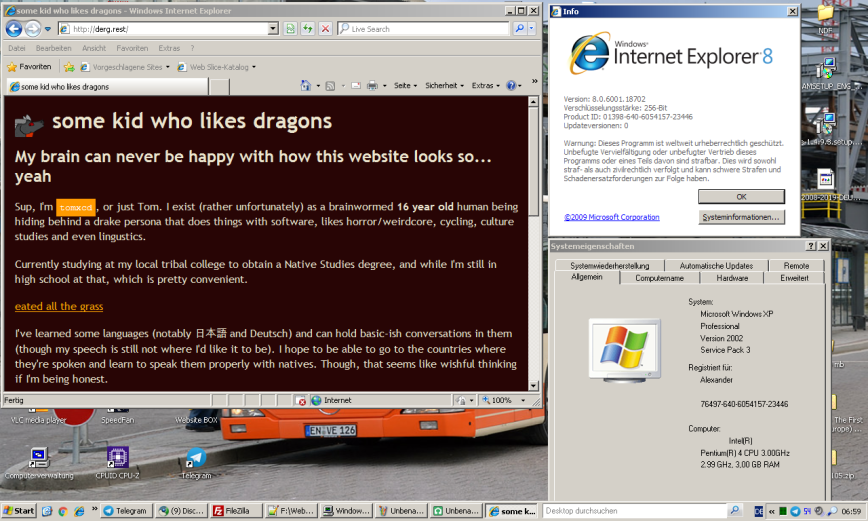The height and width of the screenshot is (521, 868).
Task: Click the Print icon in command bar
Action: coord(371,86)
